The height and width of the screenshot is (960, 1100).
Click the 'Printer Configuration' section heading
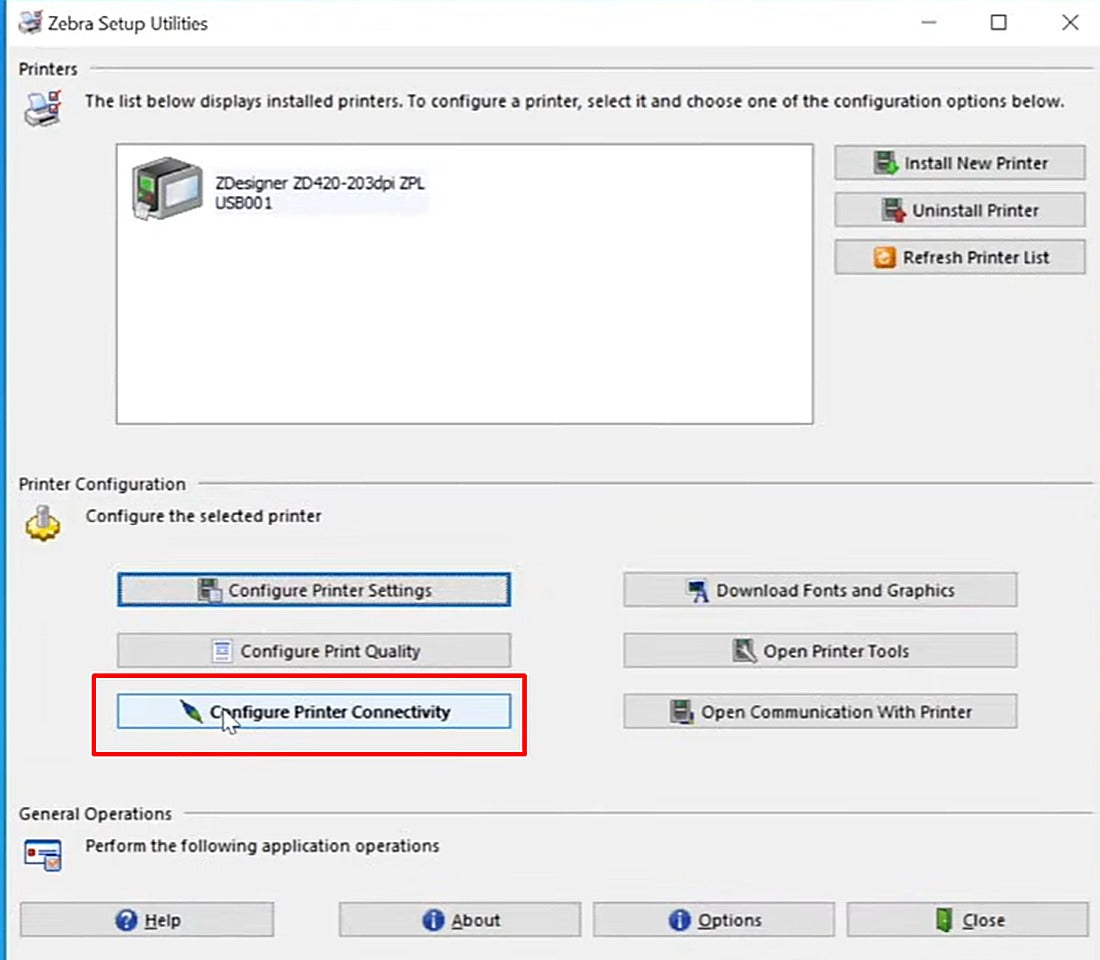pos(102,484)
